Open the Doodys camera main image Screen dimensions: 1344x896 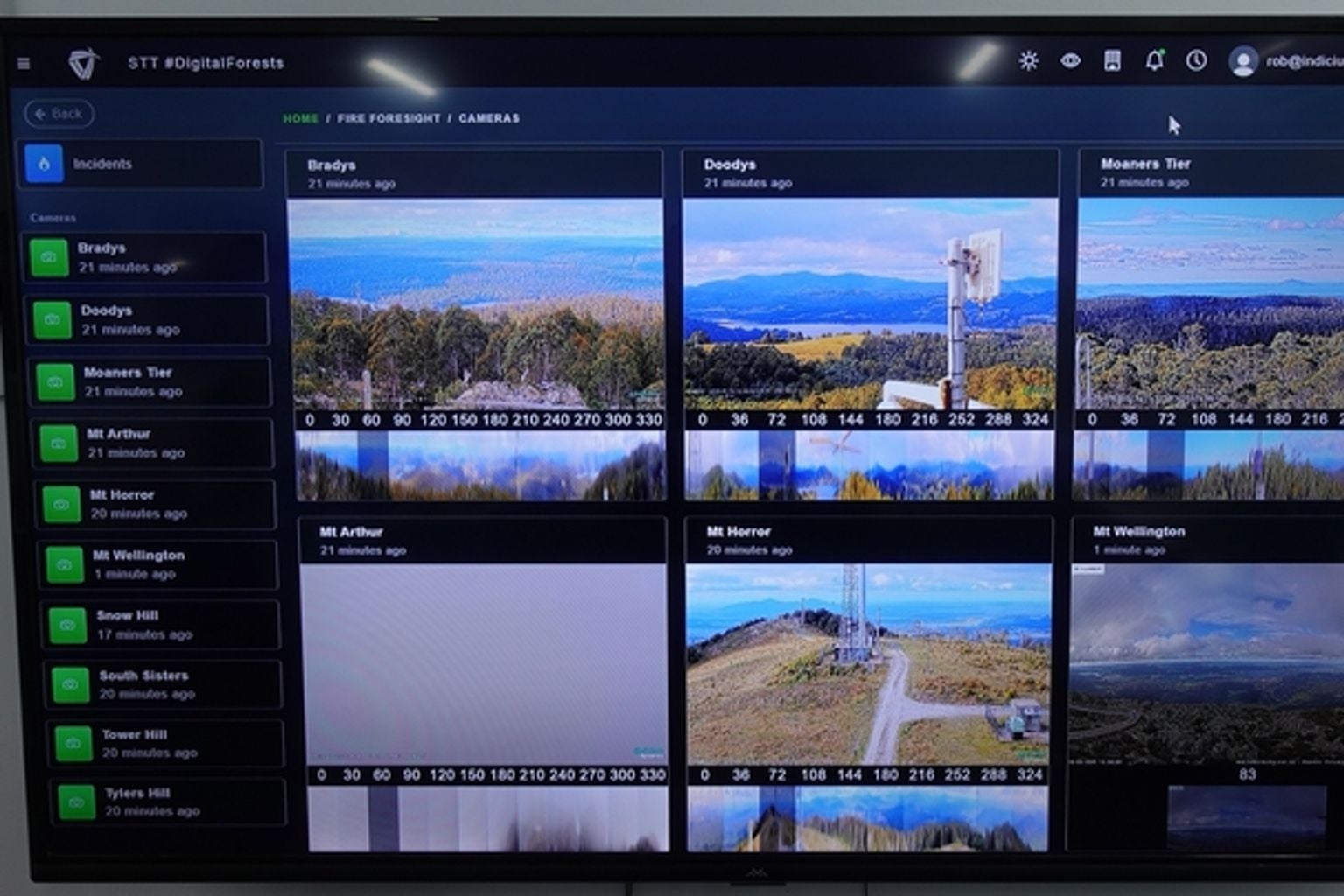coord(870,303)
